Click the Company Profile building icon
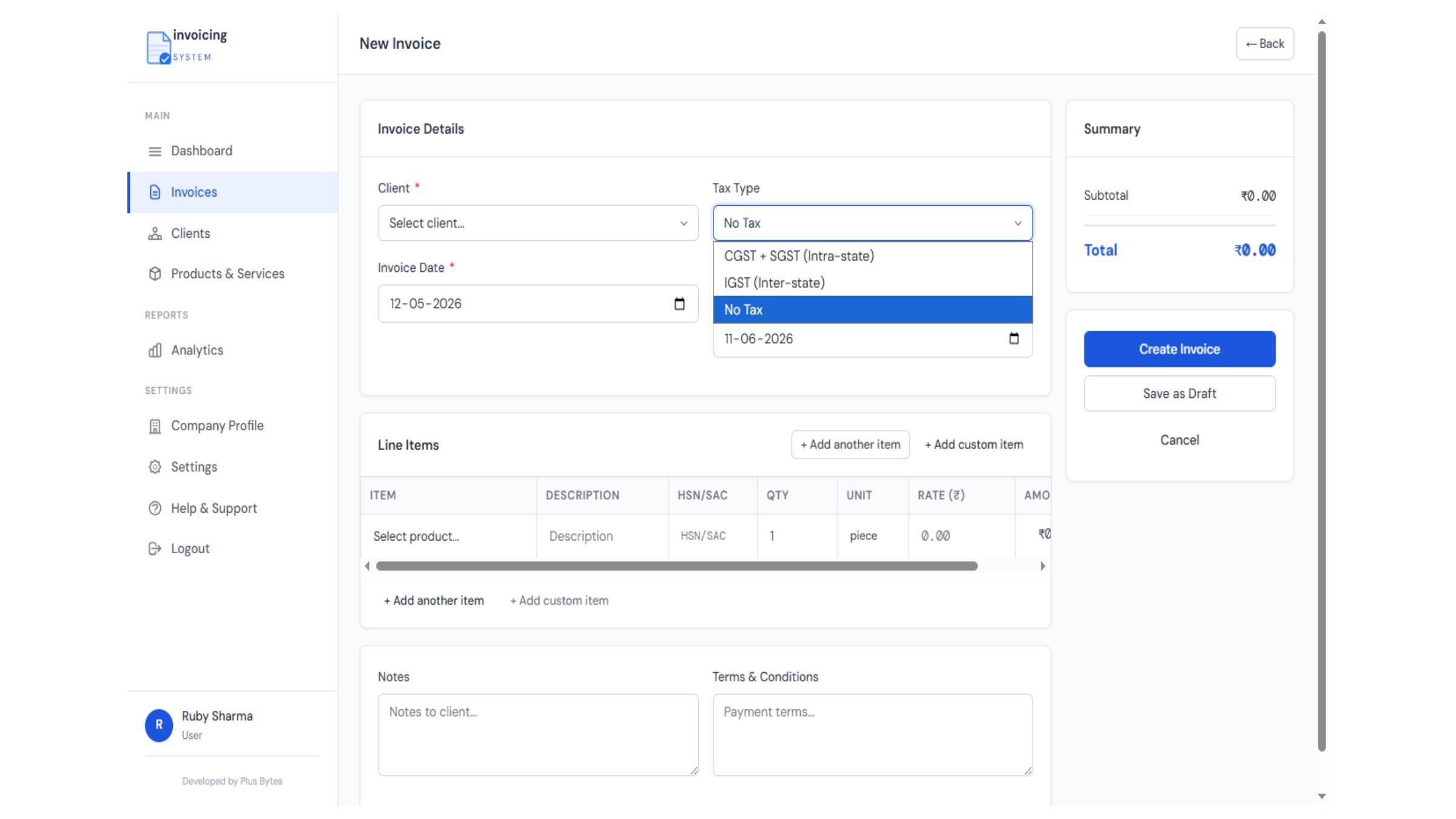 [x=155, y=426]
